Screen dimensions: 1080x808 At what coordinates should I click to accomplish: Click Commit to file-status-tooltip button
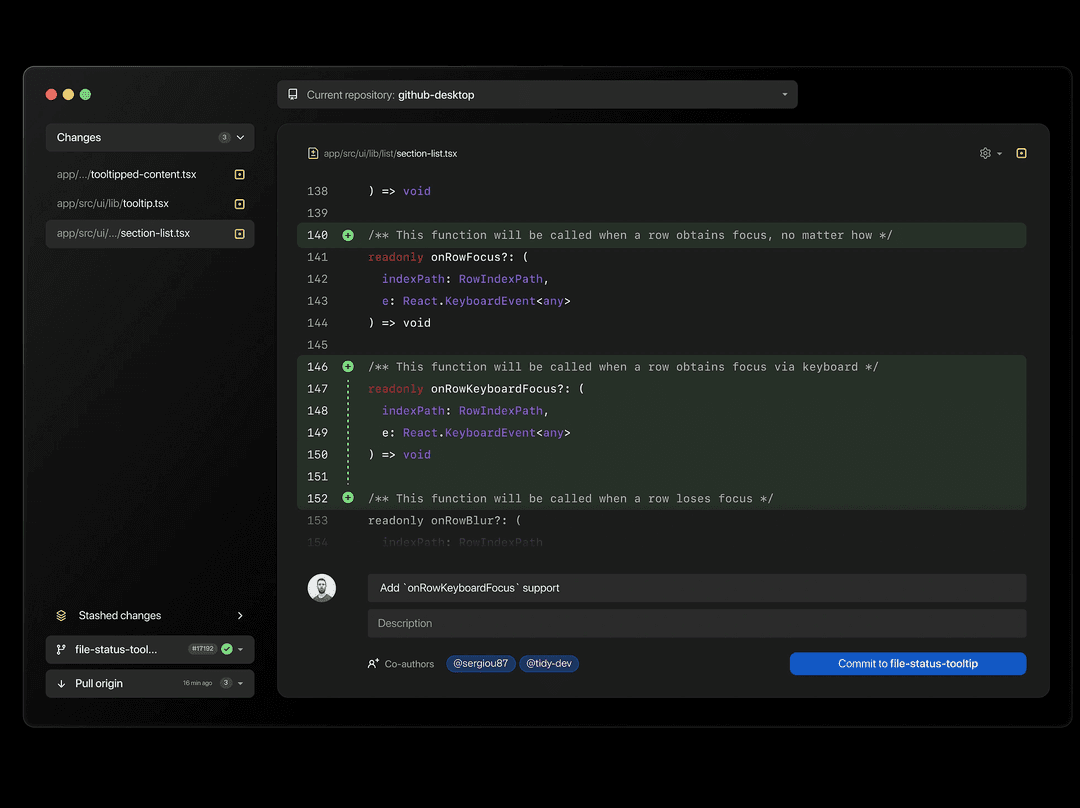(907, 664)
